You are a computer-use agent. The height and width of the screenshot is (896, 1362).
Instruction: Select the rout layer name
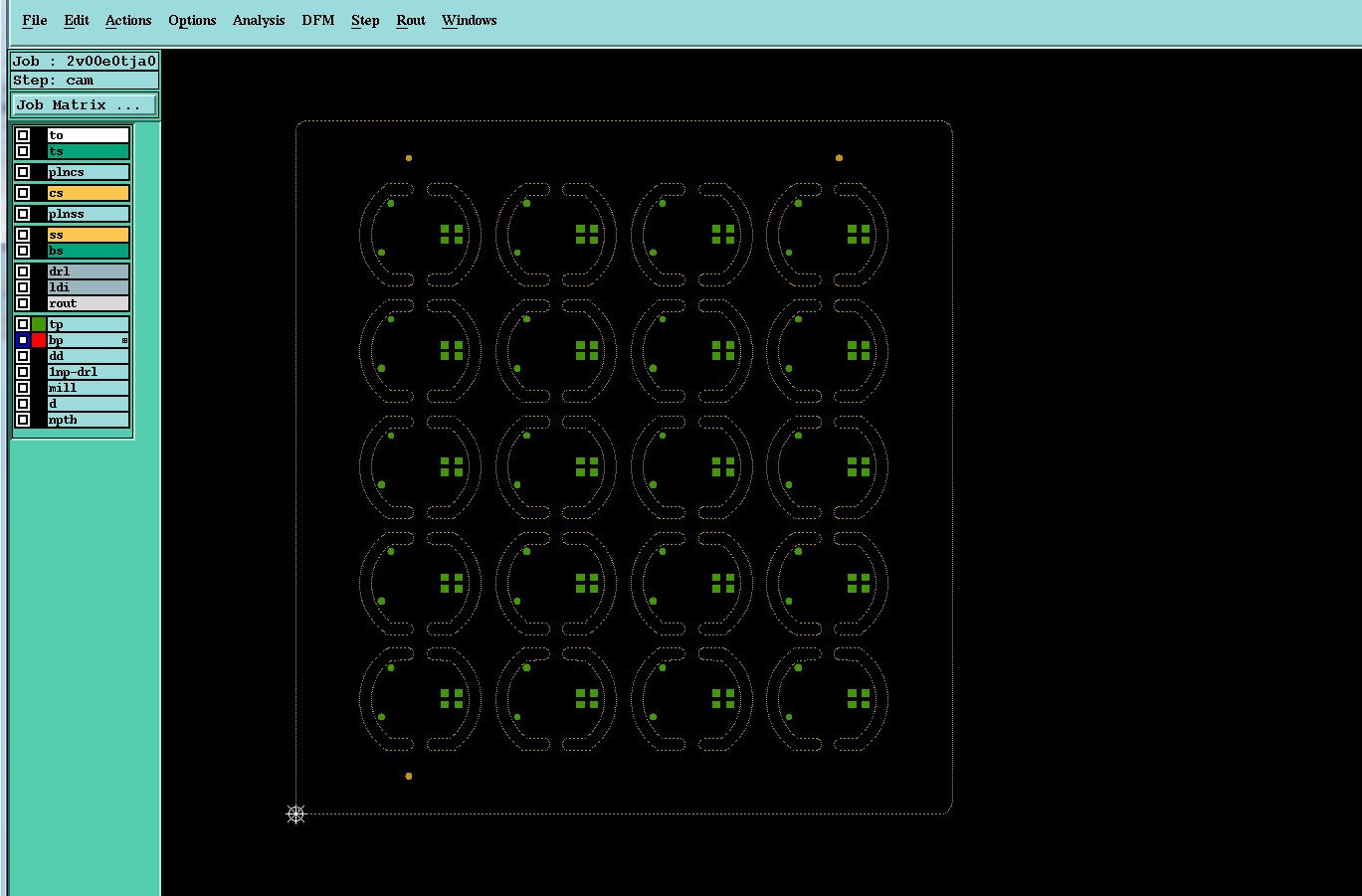(89, 303)
